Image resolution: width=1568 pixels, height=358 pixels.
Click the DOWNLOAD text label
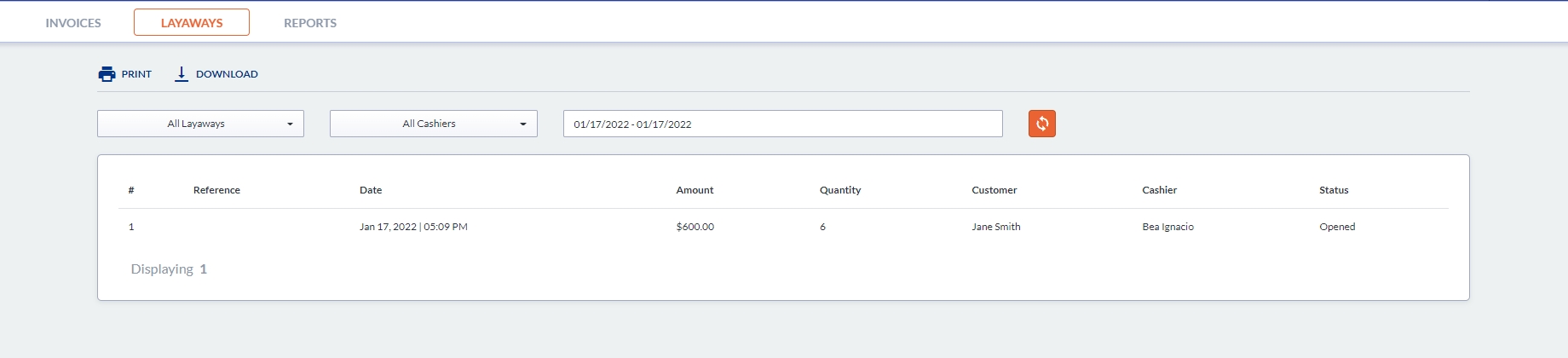coord(227,74)
